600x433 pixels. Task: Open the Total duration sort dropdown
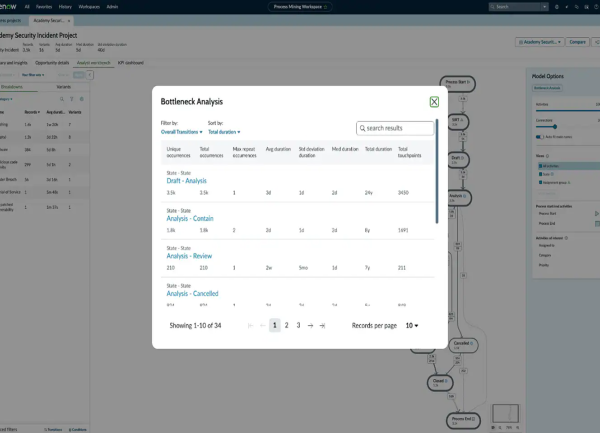click(224, 132)
